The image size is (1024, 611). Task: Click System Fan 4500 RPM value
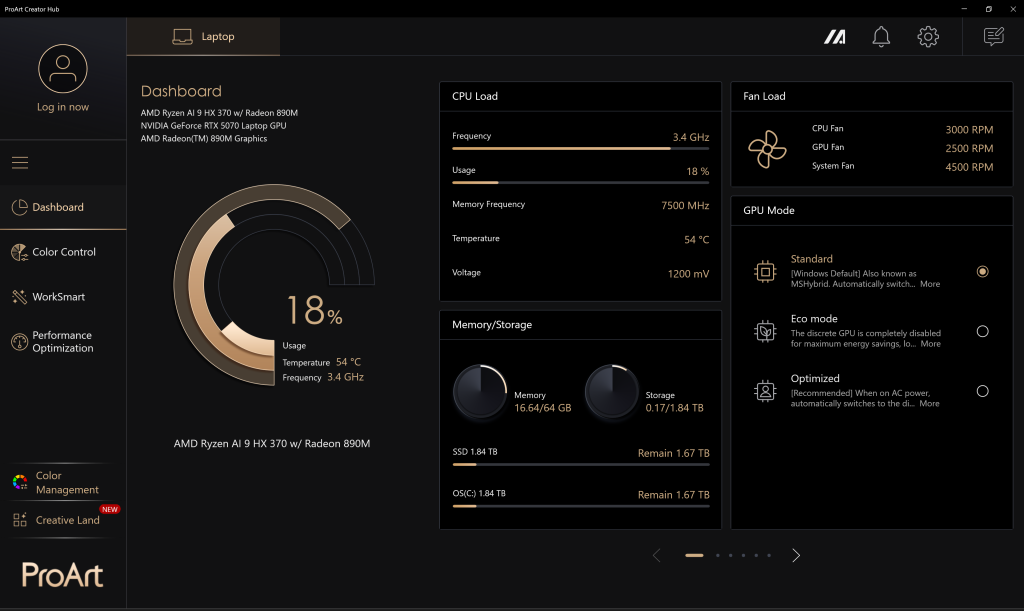(x=969, y=167)
